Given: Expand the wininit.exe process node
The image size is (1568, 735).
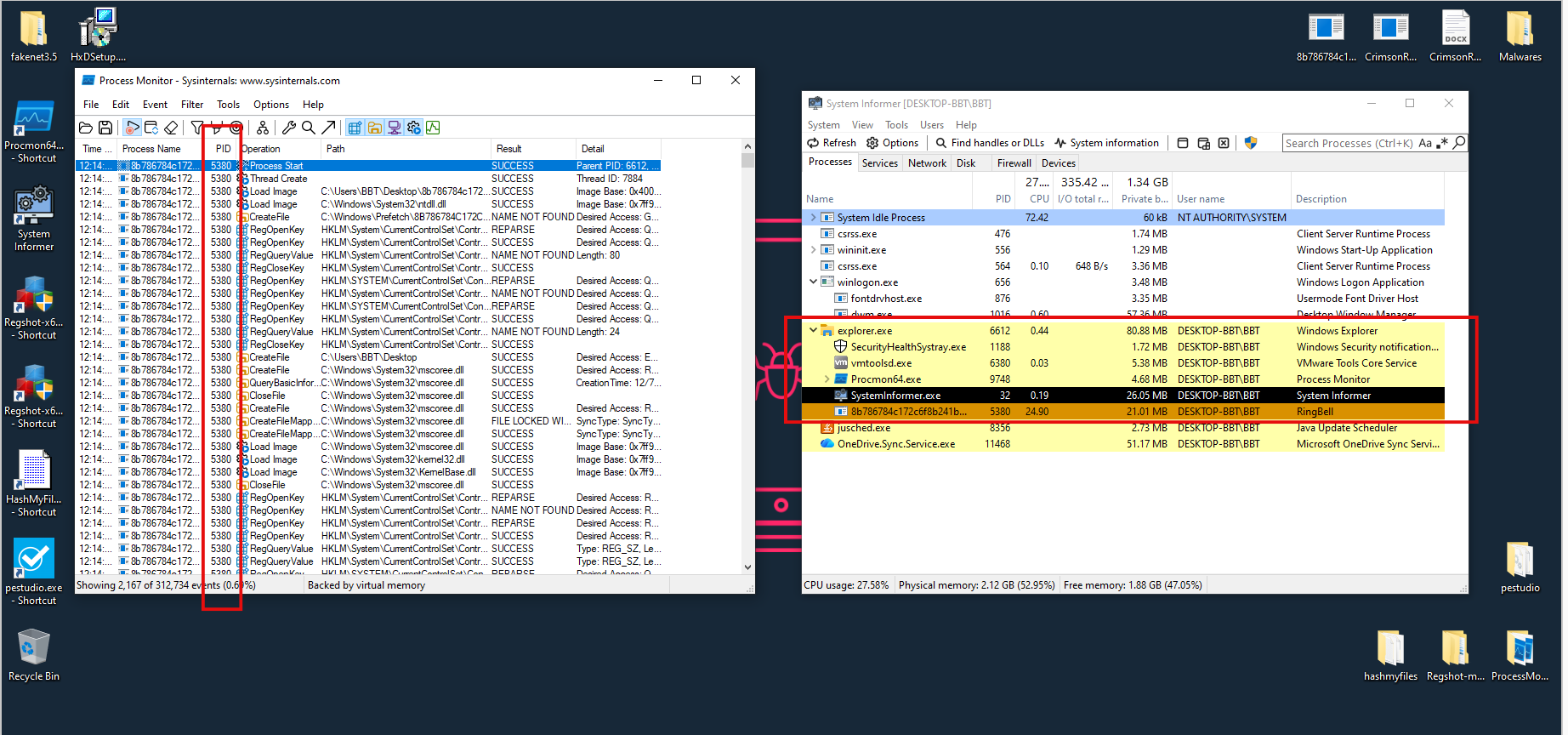Looking at the screenshot, I should coord(813,250).
